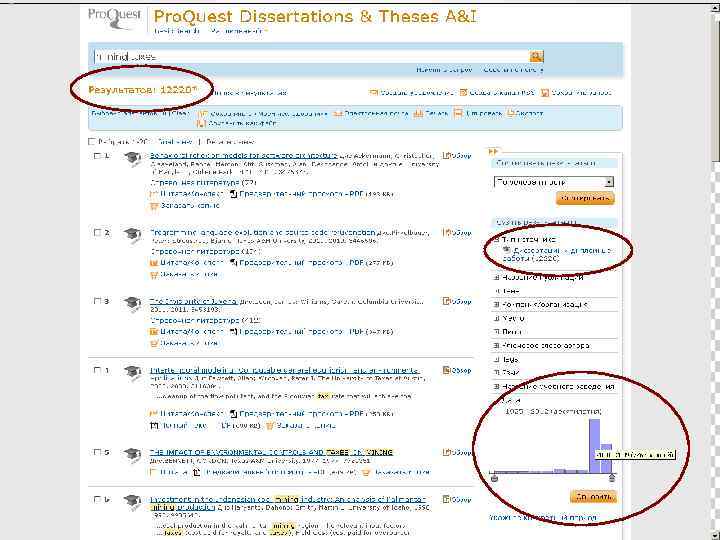Screen dimensions: 720x540
Task: Expand the Лицо facet
Action: coord(496,332)
